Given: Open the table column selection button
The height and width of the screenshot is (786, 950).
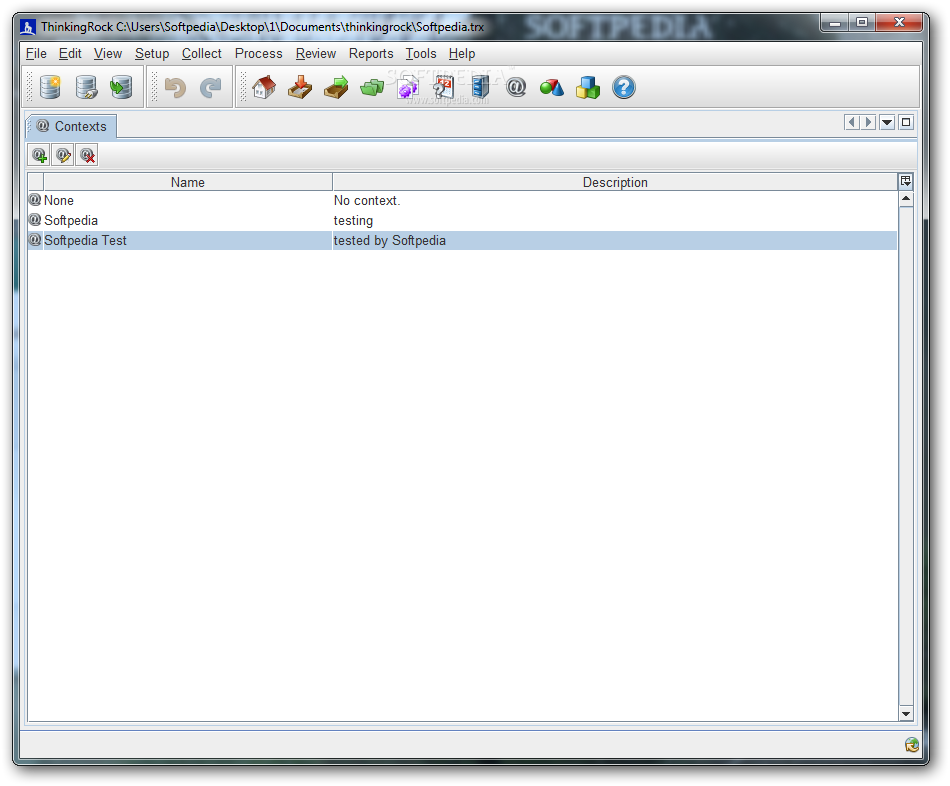Looking at the screenshot, I should point(905,181).
